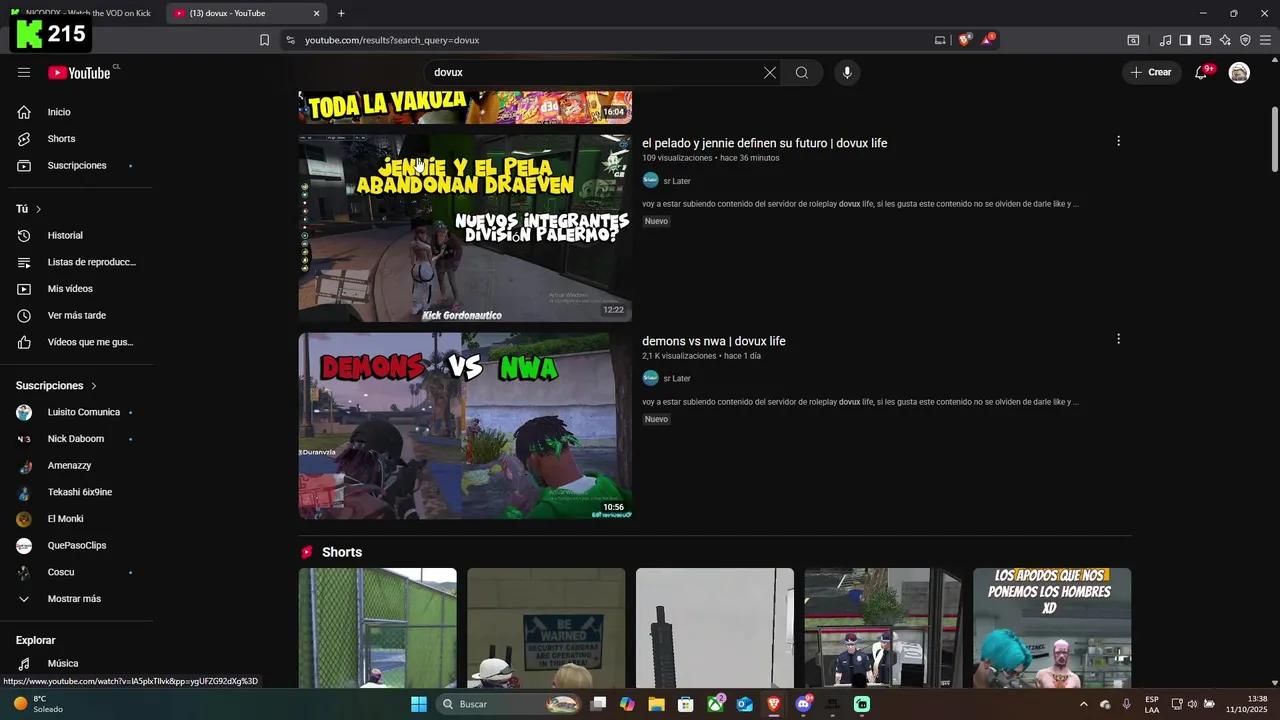Viewport: 1280px width, 720px height.
Task: Click the browser address bar URL
Action: point(392,40)
